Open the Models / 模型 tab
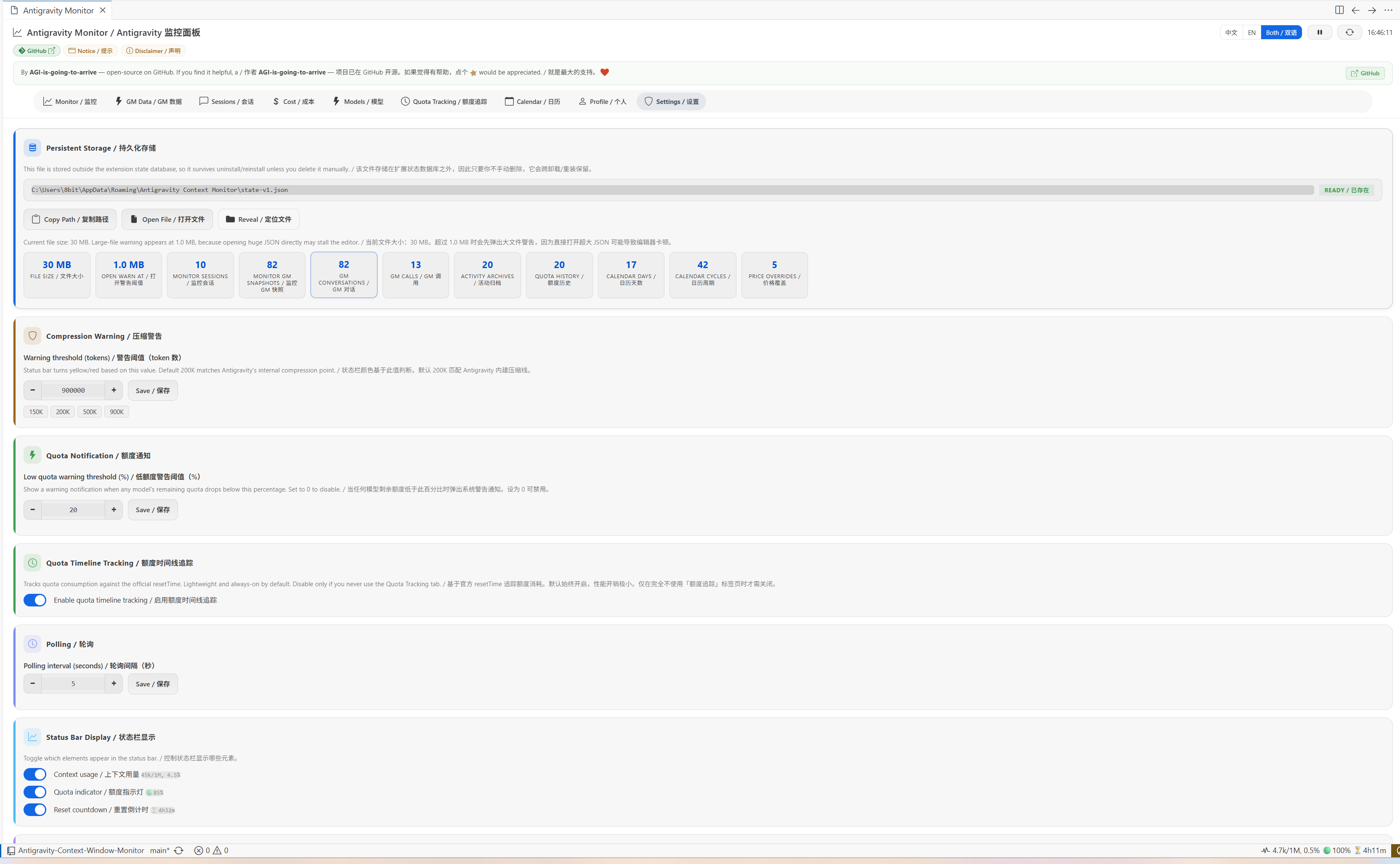Image resolution: width=1400 pixels, height=864 pixels. [x=358, y=102]
